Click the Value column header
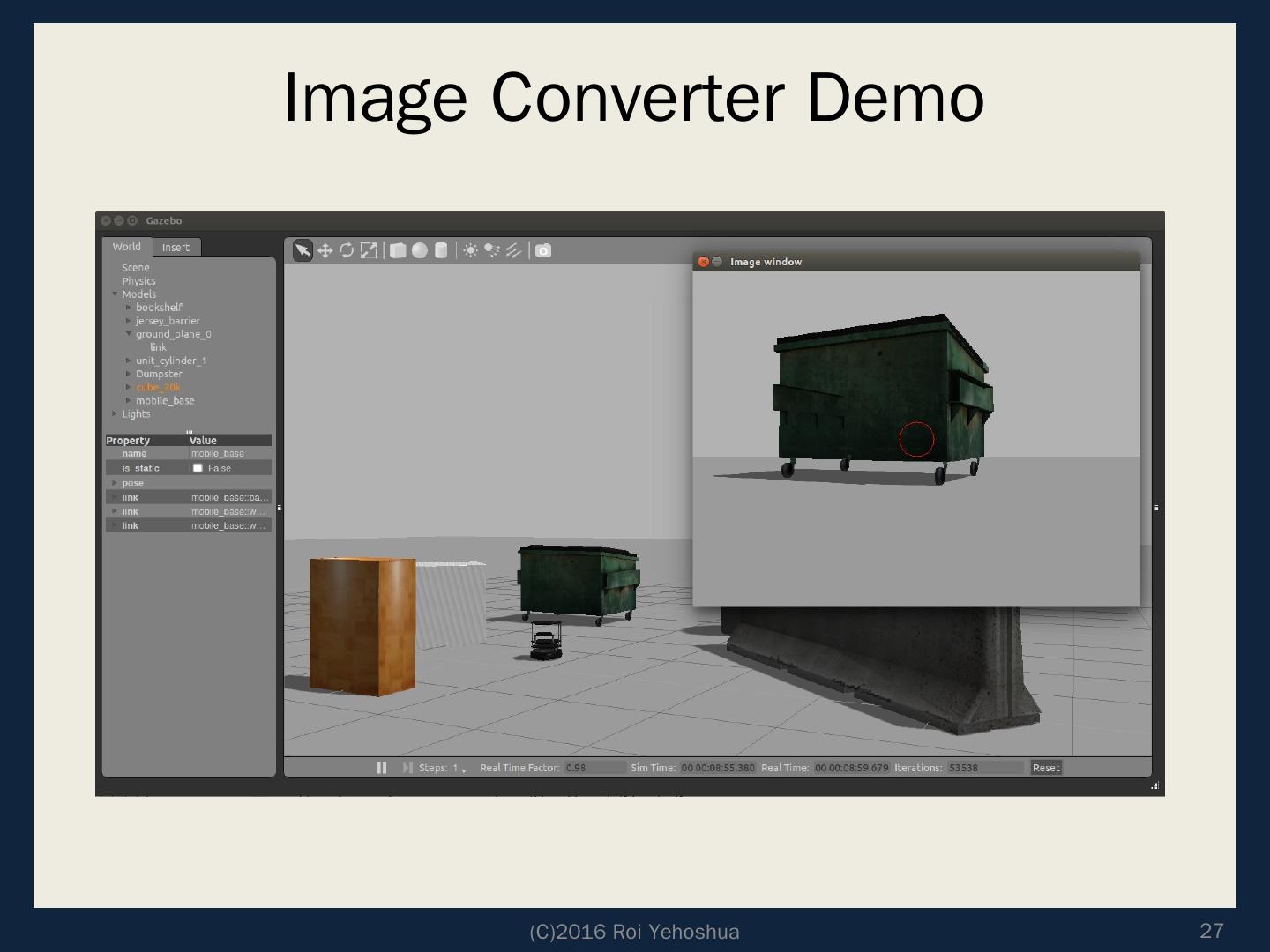This screenshot has height=952, width=1270. [x=230, y=440]
